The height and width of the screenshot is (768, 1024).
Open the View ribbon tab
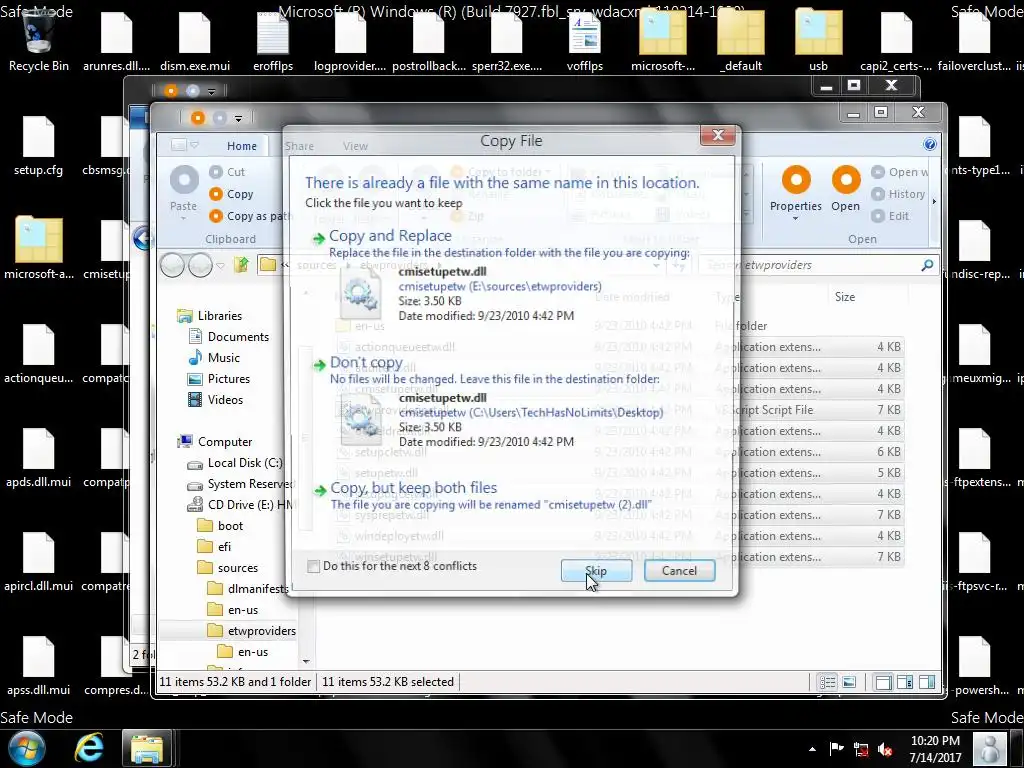(355, 146)
